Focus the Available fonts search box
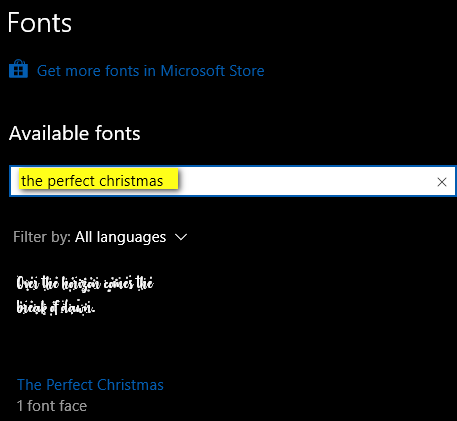Image resolution: width=457 pixels, height=421 pixels. pos(232,181)
